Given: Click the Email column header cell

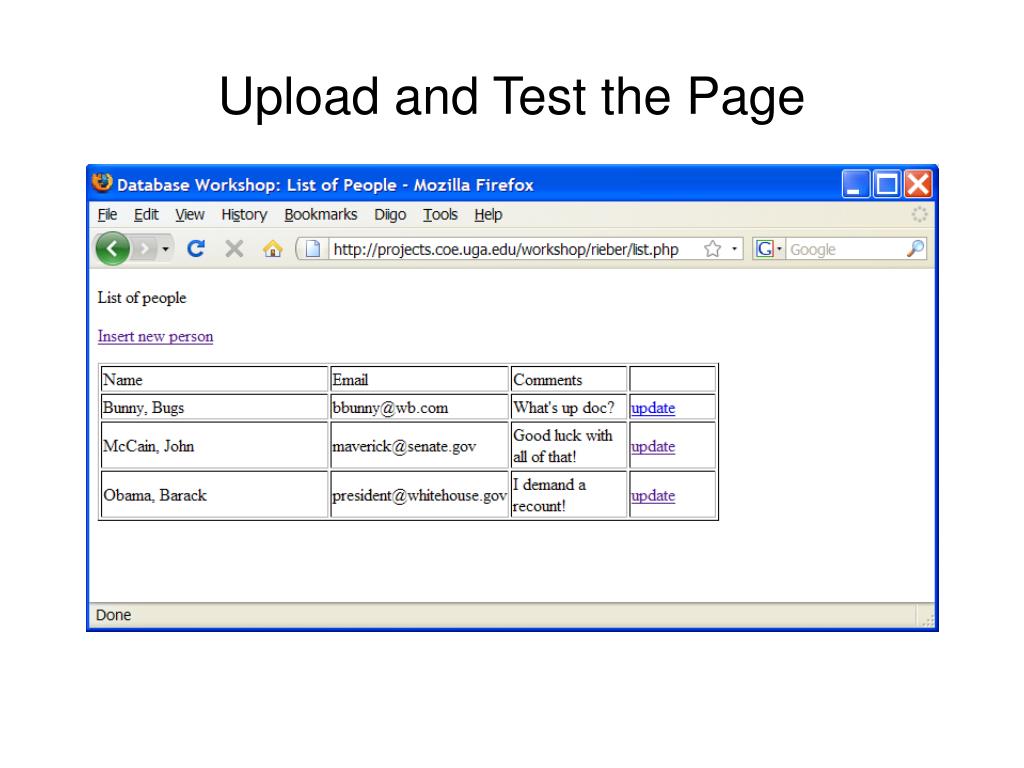Looking at the screenshot, I should point(419,379).
